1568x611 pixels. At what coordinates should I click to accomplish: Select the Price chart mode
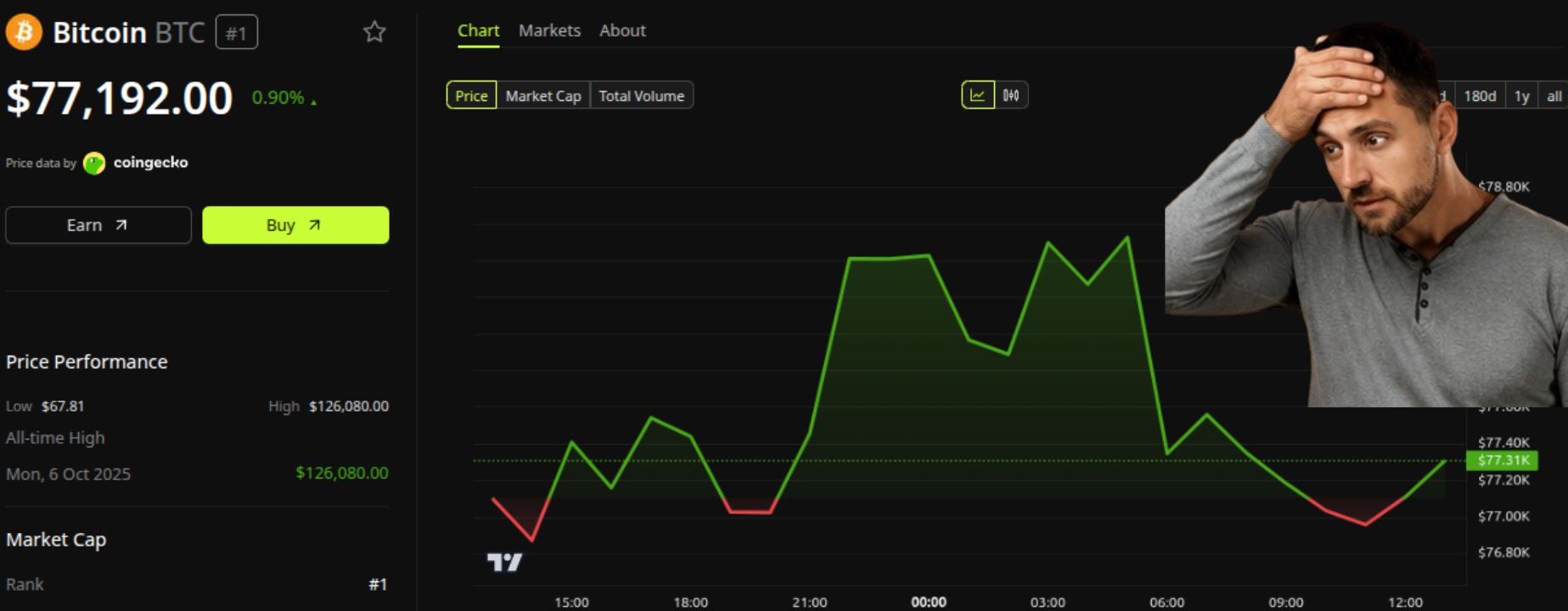[x=471, y=96]
